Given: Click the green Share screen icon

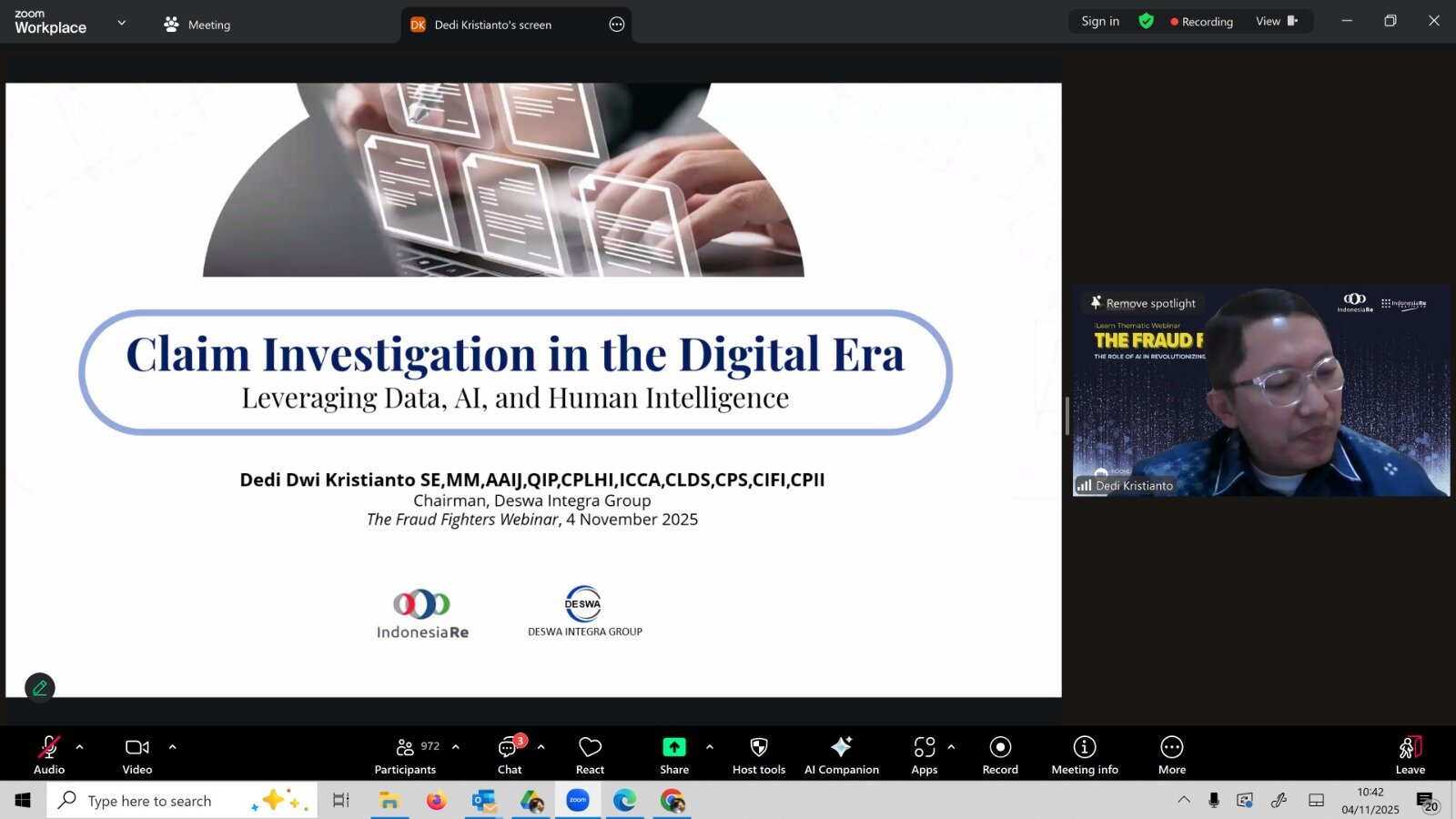Looking at the screenshot, I should pos(673,747).
